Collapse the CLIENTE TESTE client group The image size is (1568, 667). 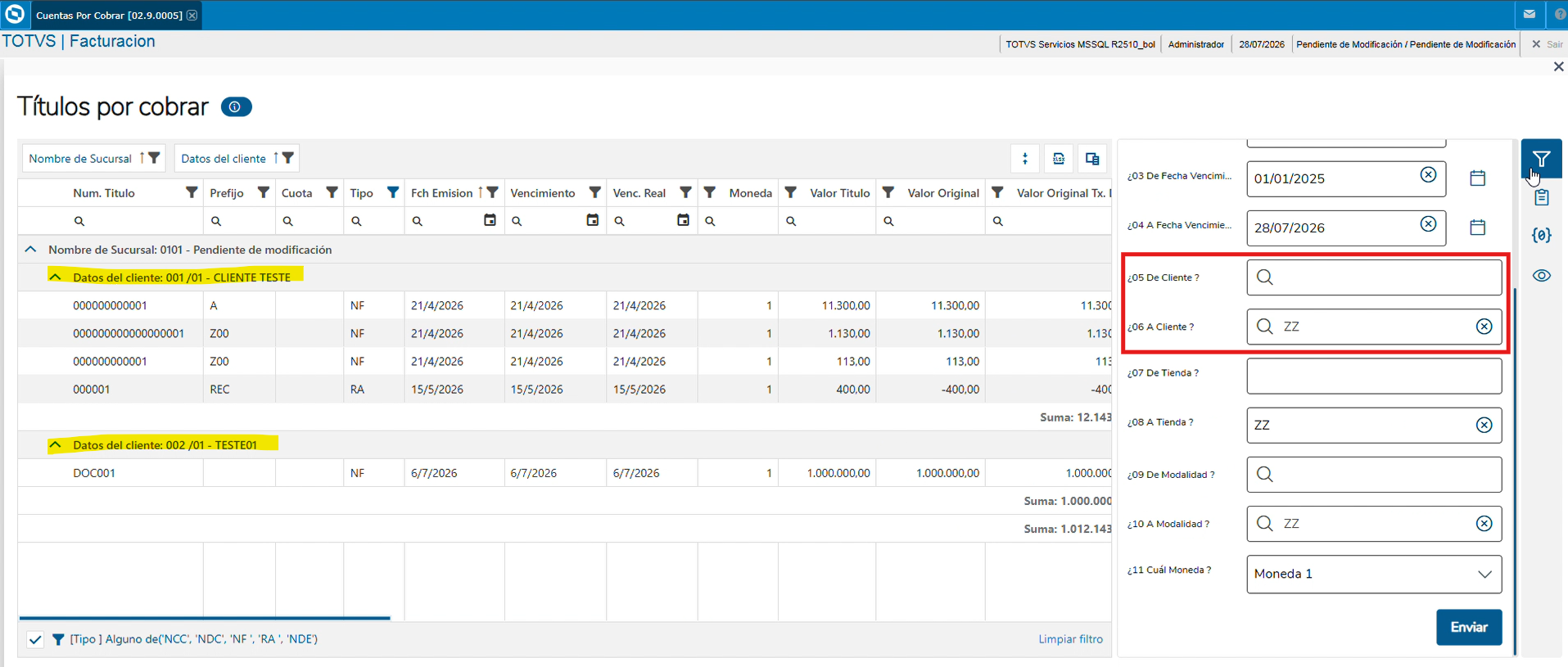click(55, 277)
